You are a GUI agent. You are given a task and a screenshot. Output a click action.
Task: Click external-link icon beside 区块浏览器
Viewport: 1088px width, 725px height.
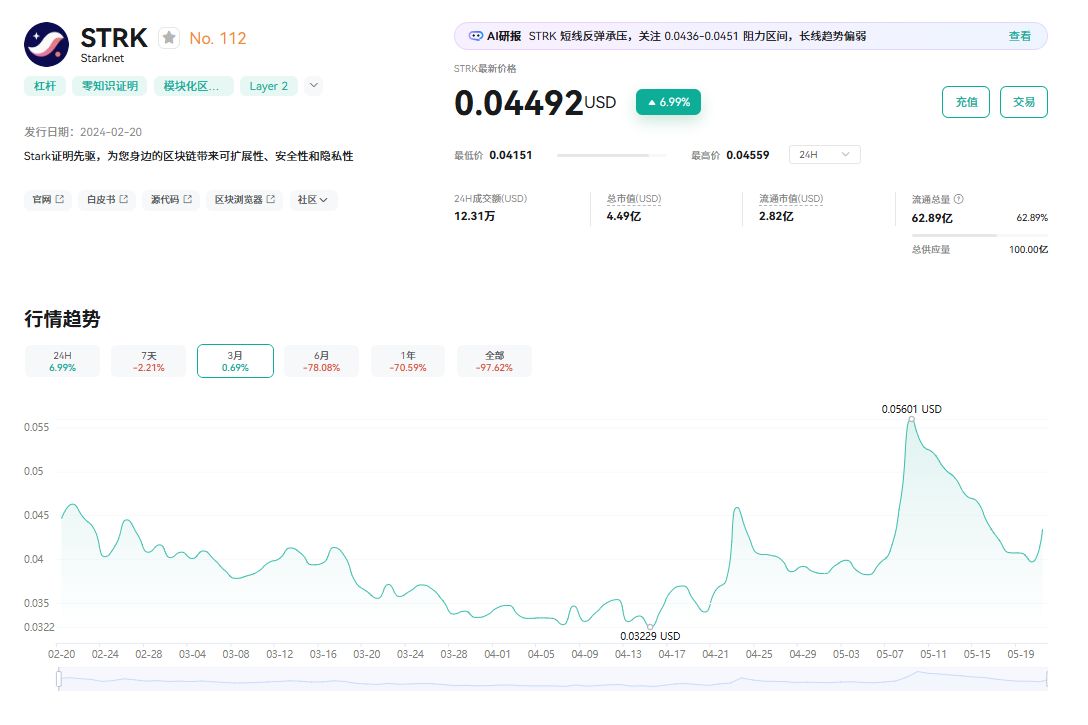coord(271,199)
